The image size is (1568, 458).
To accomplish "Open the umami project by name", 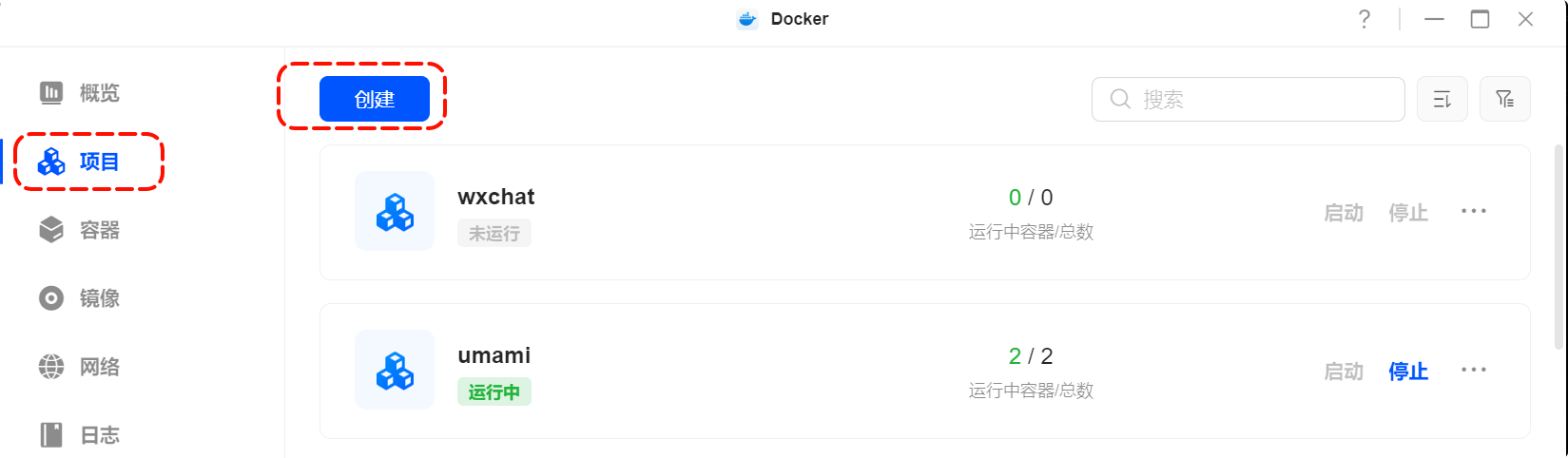I will point(494,355).
